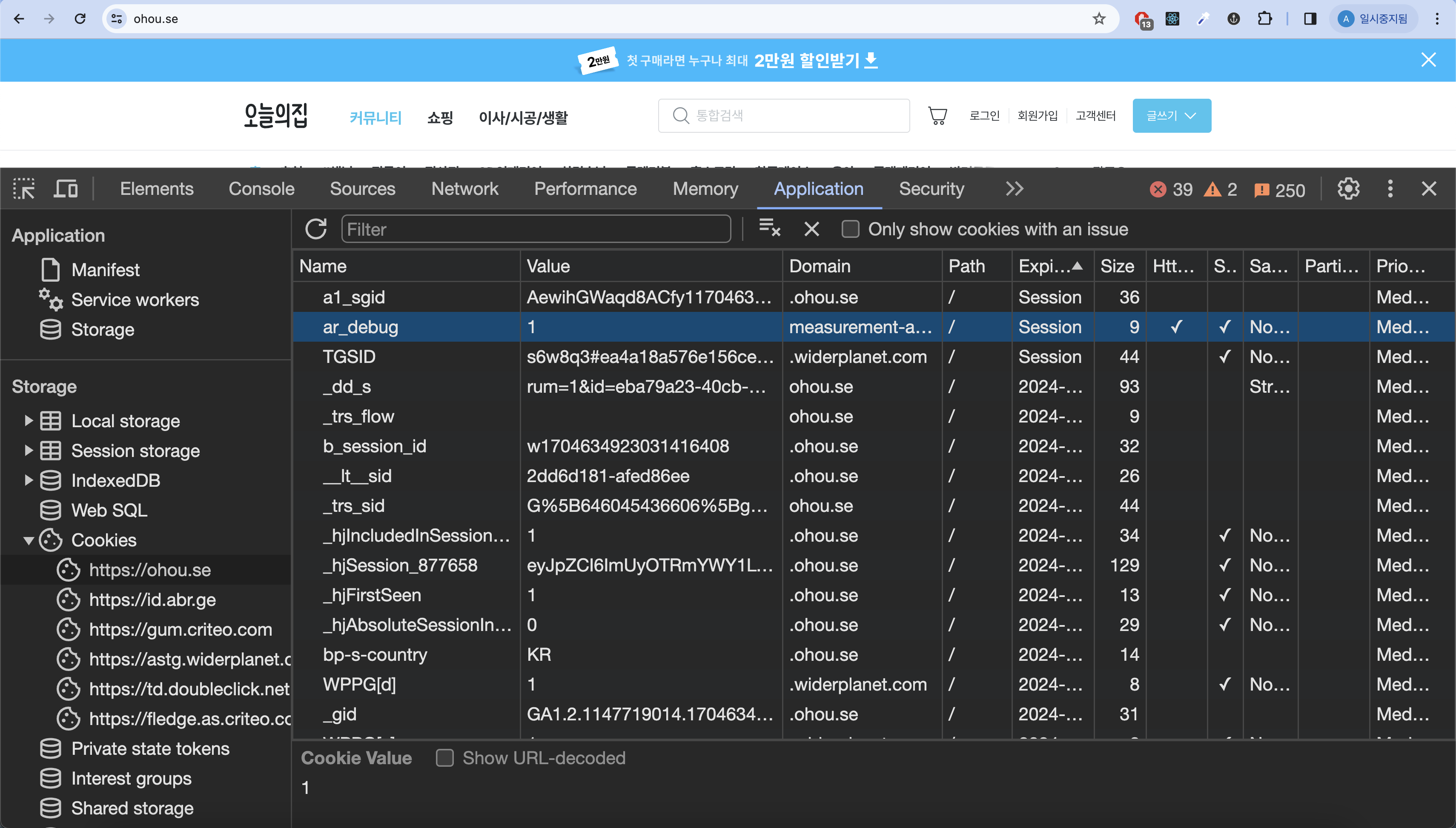Open DevTools settings gear
This screenshot has height=828, width=1456.
(1348, 189)
